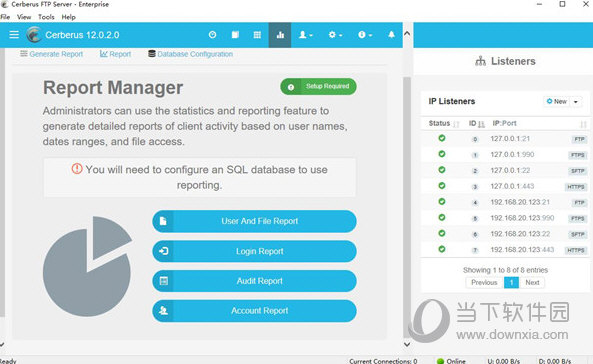
Task: Click SFTP badge on 127.0.0.1:22 row
Action: pos(578,171)
